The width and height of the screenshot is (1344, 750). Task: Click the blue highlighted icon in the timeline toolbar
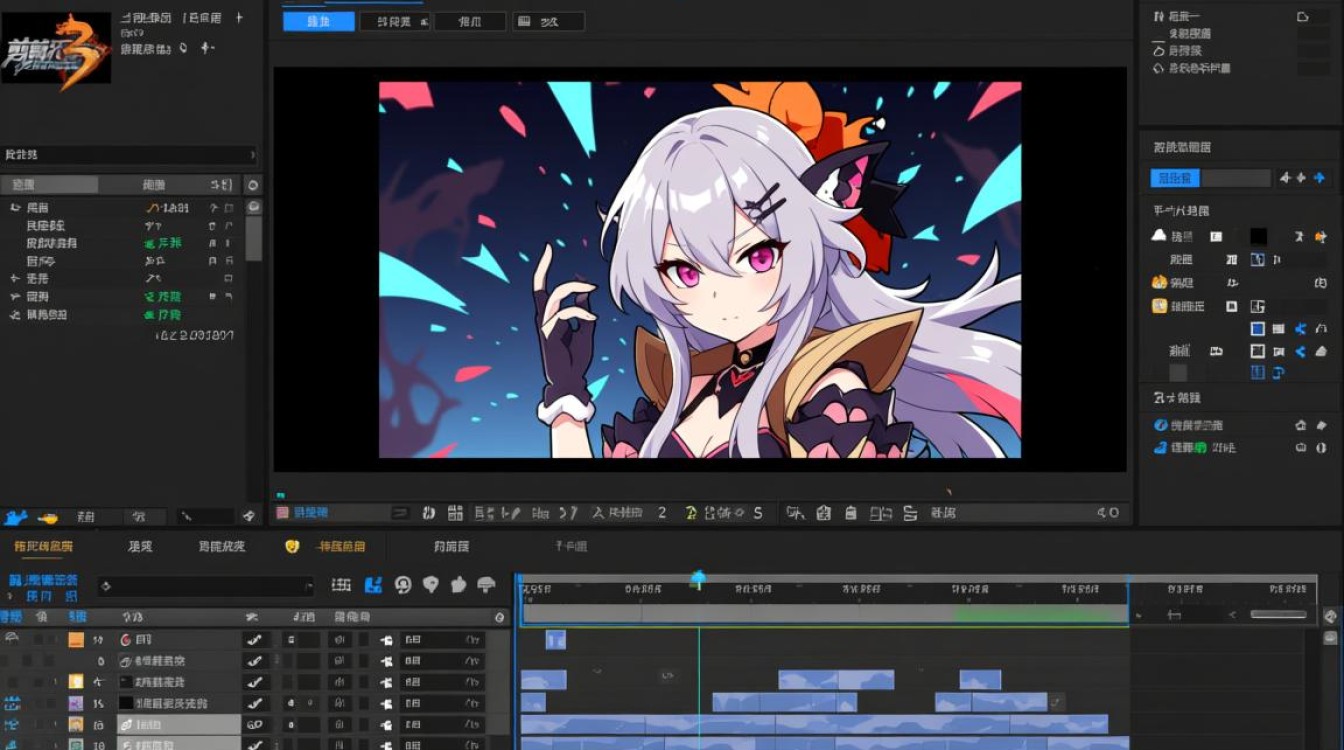tap(373, 585)
